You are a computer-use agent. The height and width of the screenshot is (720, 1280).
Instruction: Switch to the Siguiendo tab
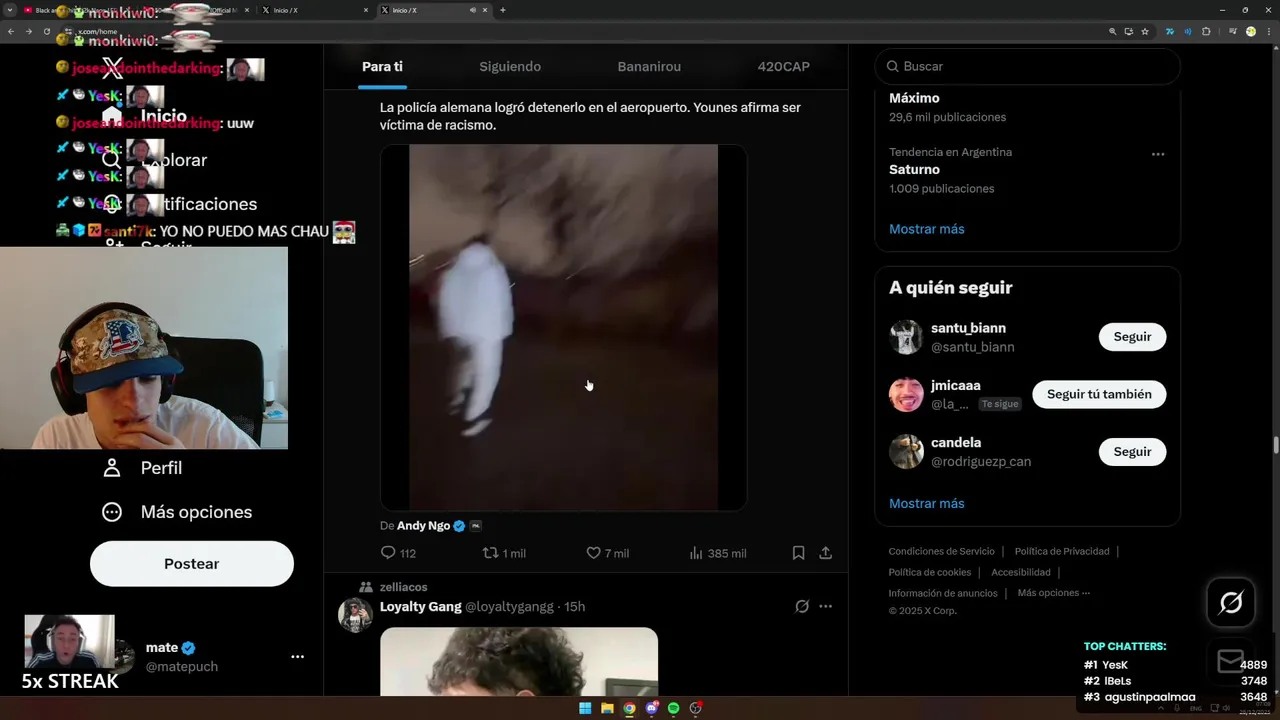[x=510, y=67]
